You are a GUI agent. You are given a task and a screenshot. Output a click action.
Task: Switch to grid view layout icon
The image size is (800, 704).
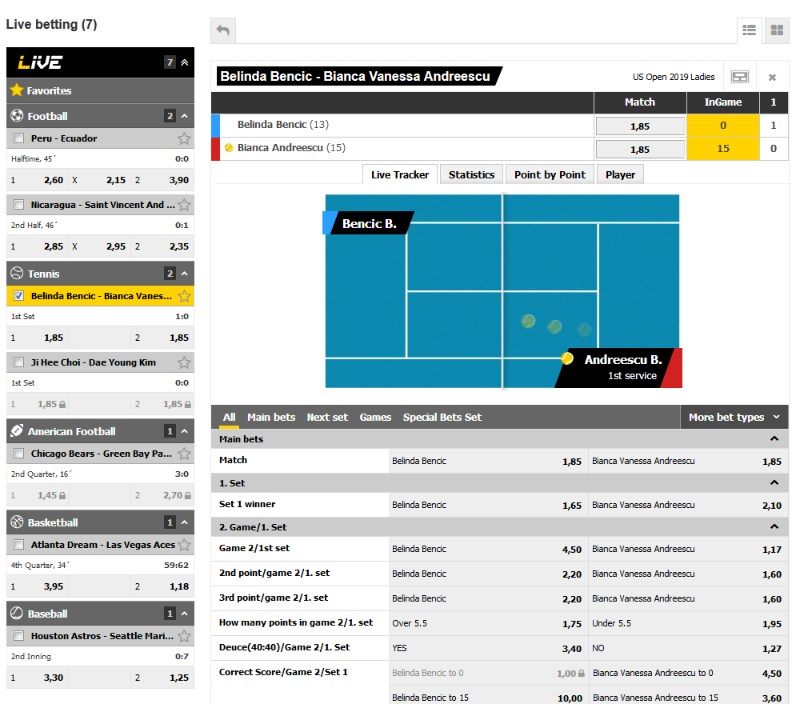(777, 31)
